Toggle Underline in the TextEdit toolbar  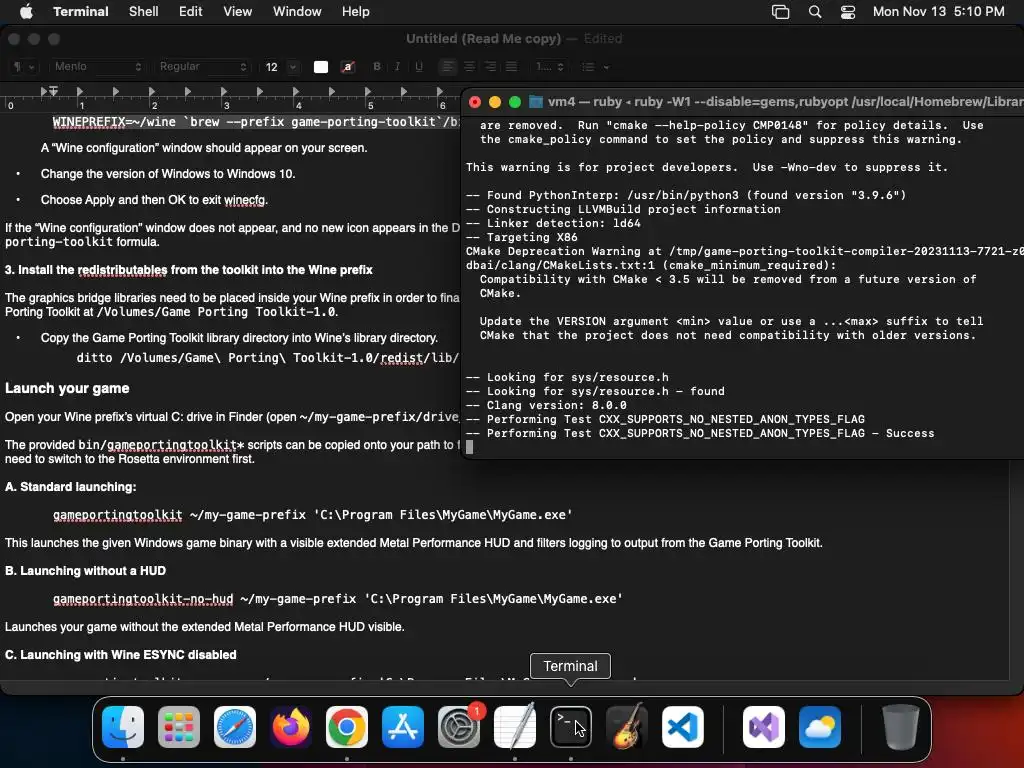click(419, 67)
